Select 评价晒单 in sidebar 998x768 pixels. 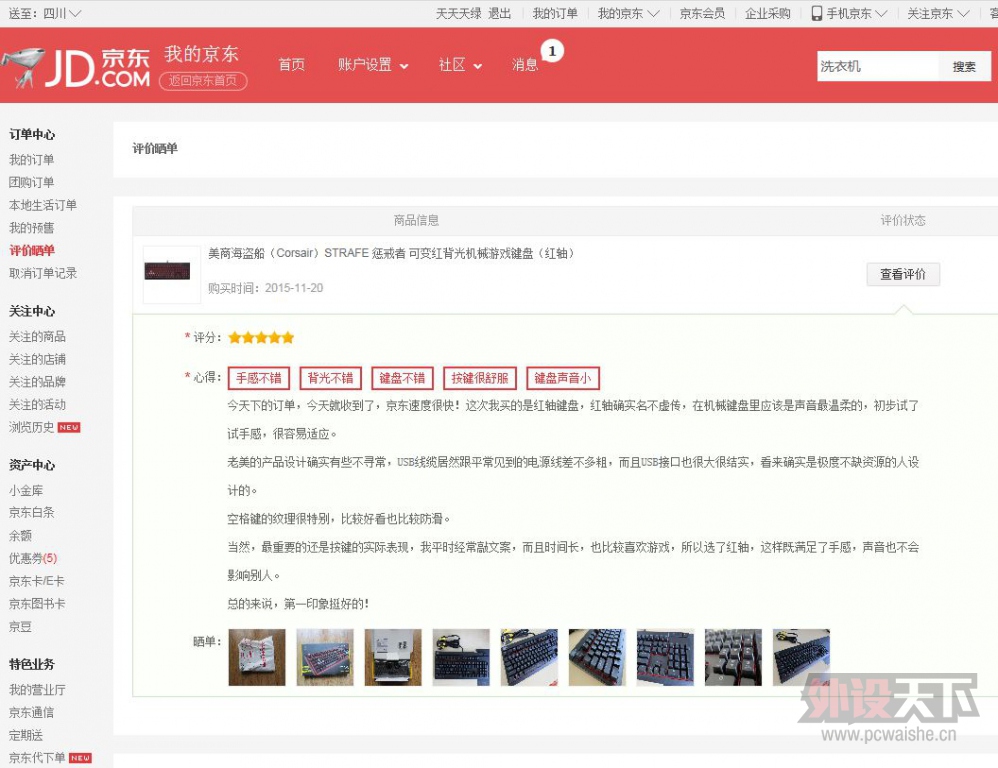click(x=31, y=251)
